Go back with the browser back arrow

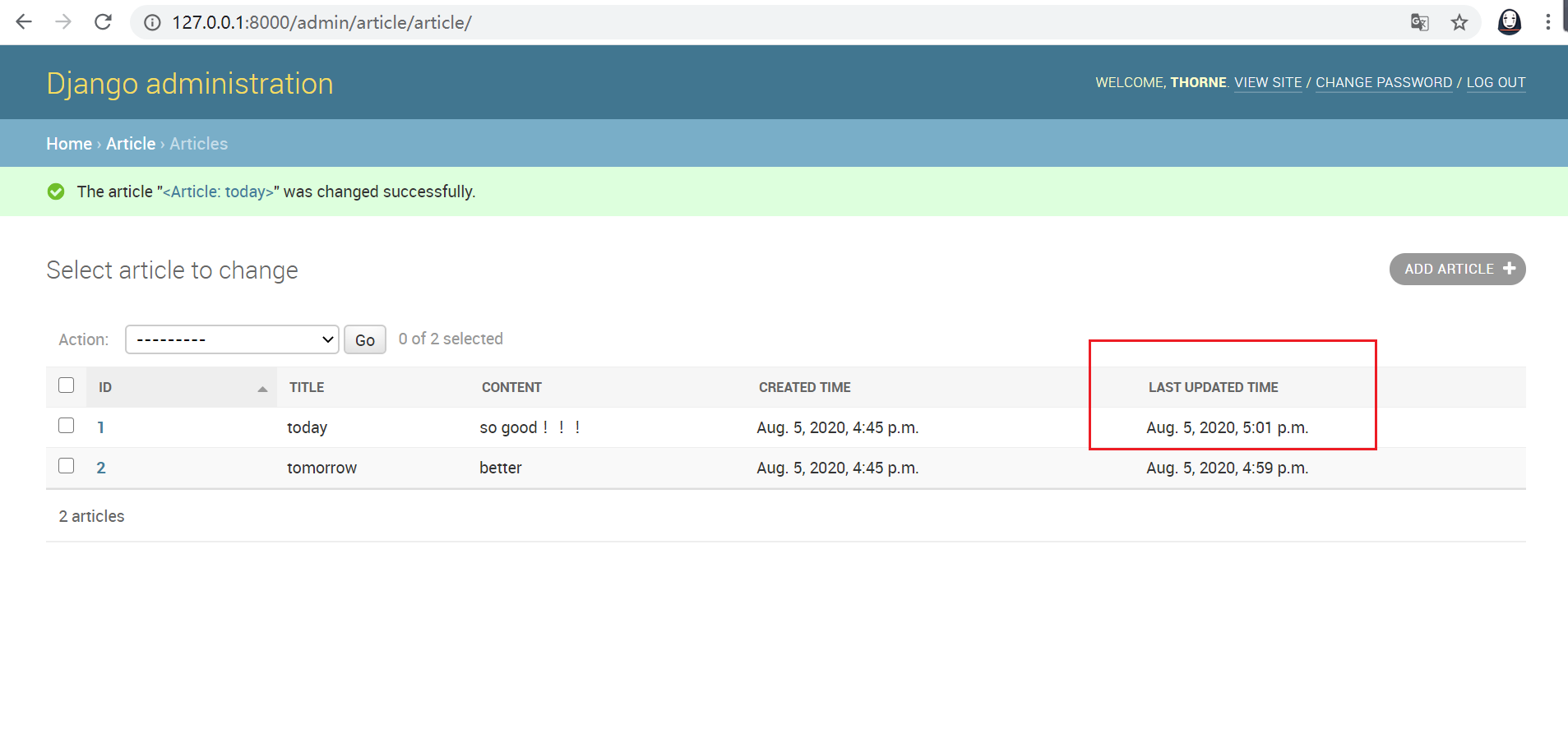tap(24, 22)
